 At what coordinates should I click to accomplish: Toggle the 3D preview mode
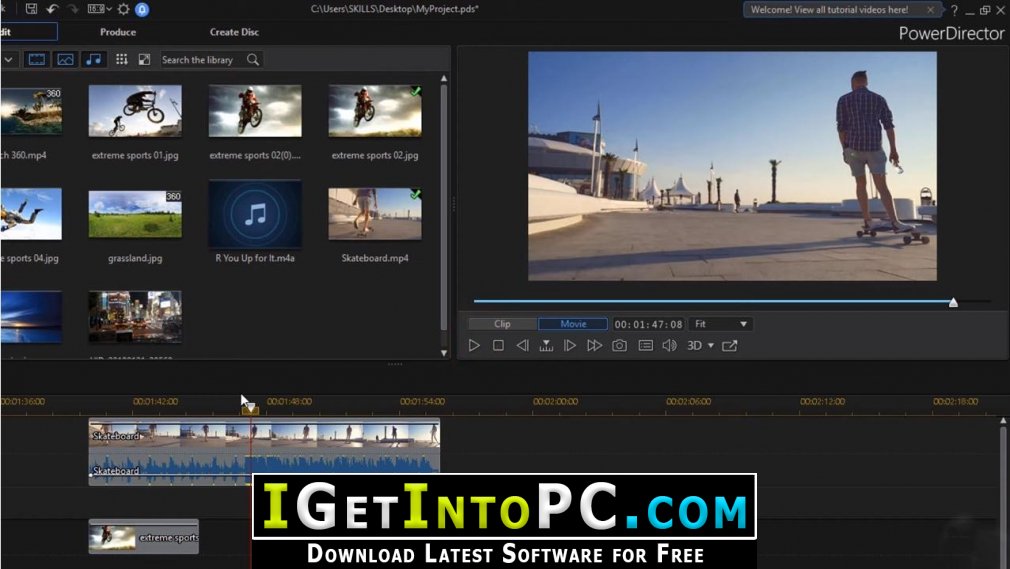pos(694,345)
